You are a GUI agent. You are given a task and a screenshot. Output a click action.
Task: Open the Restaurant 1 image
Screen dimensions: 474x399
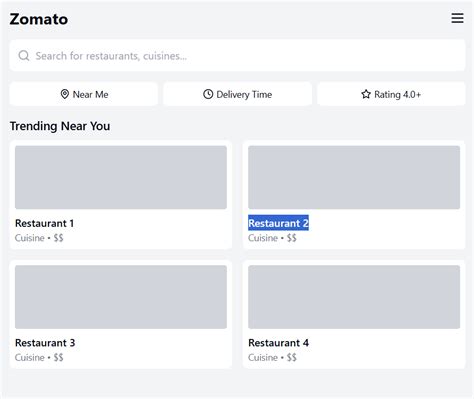point(121,177)
